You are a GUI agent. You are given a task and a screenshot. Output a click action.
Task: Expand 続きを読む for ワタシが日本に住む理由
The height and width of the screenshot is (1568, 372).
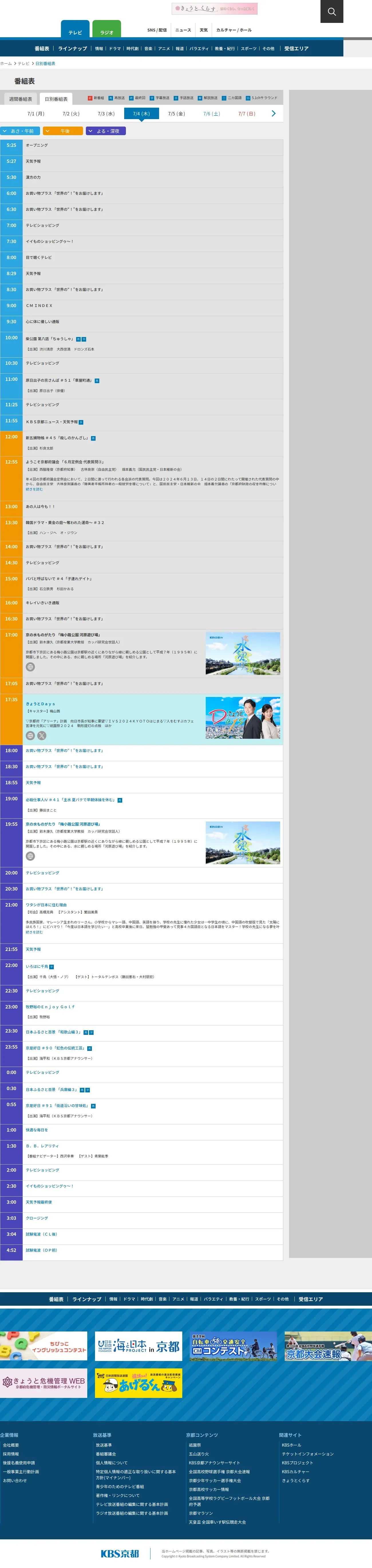click(34, 932)
